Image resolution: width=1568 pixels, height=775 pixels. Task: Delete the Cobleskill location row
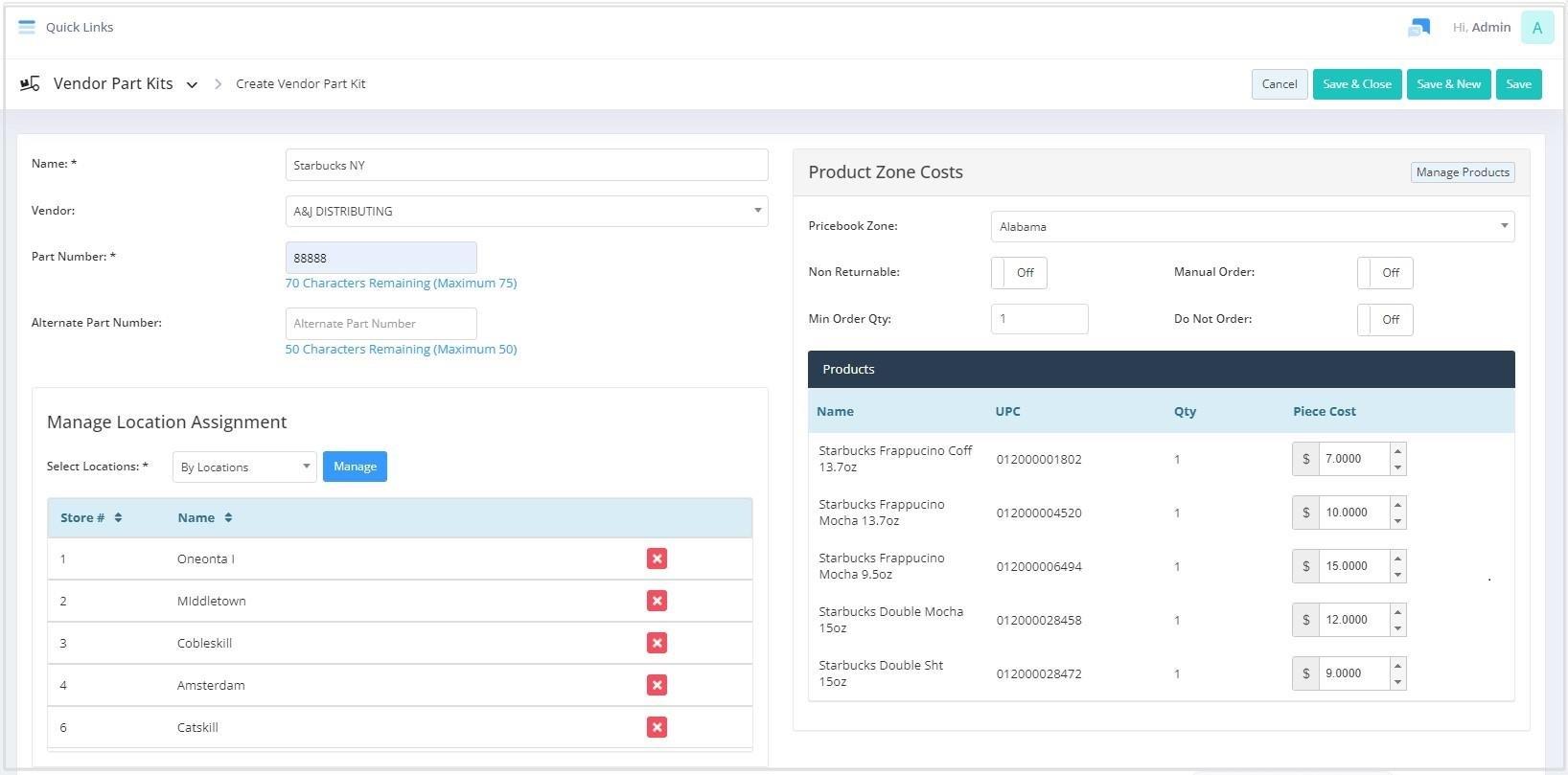click(x=657, y=643)
